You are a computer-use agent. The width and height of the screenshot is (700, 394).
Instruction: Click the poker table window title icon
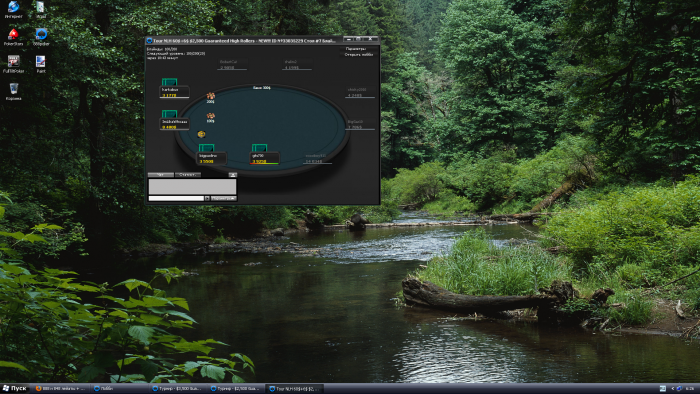[x=150, y=41]
